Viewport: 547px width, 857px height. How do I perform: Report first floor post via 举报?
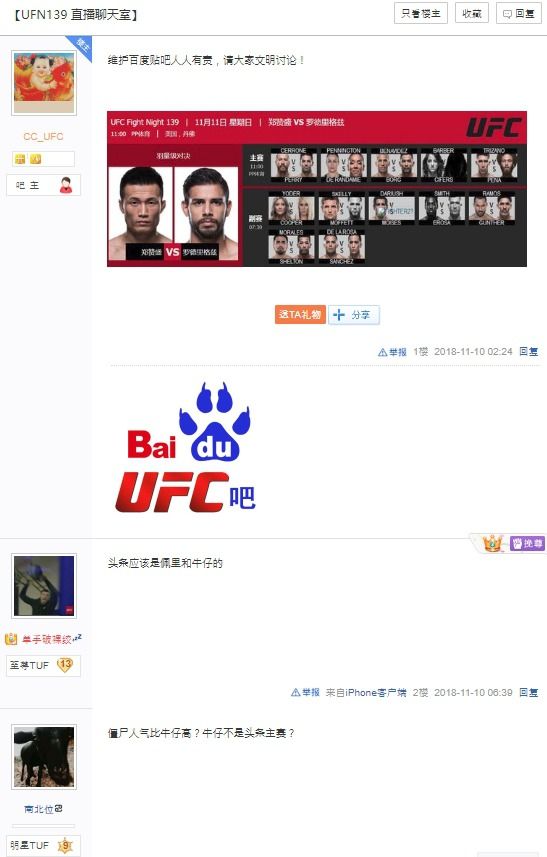pyautogui.click(x=392, y=352)
